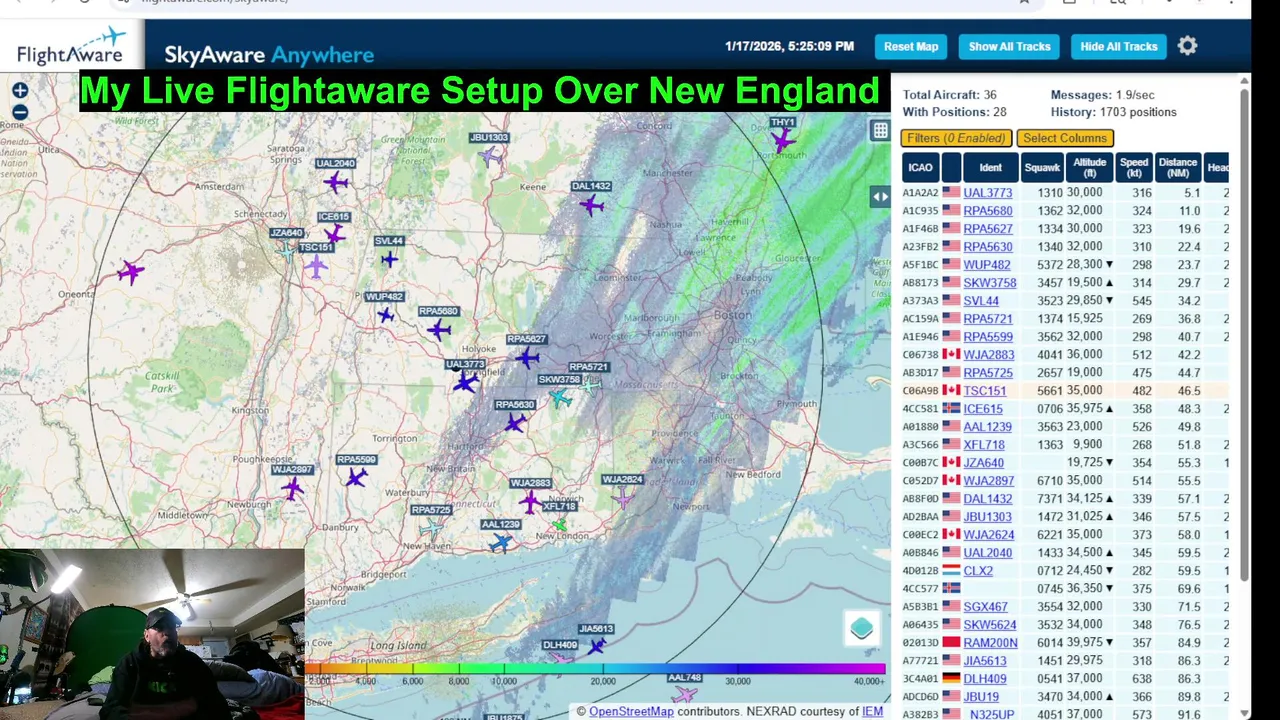Click the CLX2 flight link

tap(978, 571)
